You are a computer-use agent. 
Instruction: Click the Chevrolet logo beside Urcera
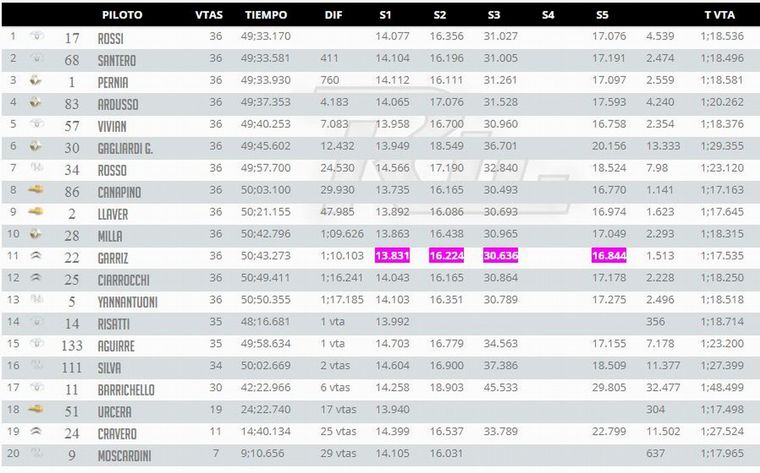tap(35, 408)
